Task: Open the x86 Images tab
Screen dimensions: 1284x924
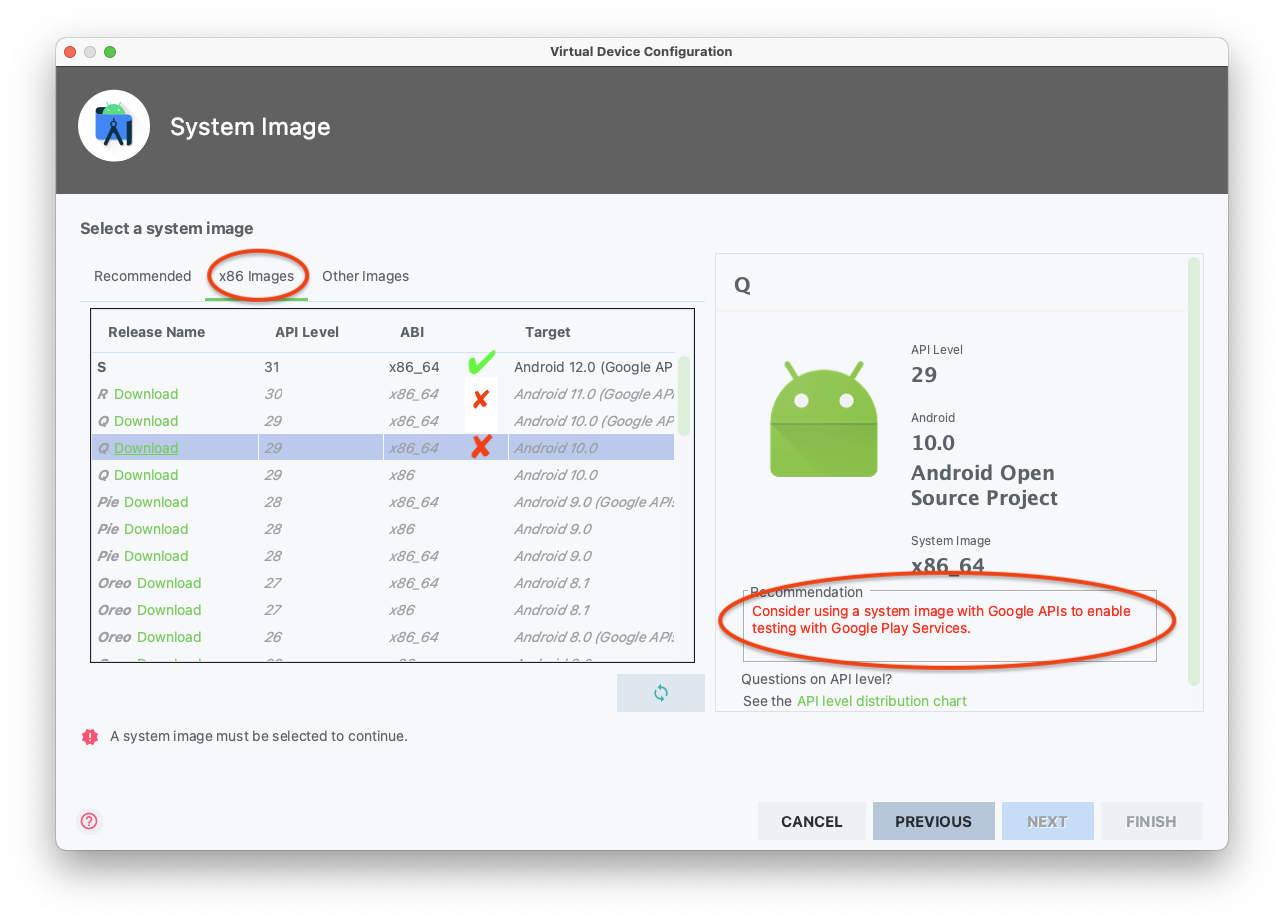Action: pyautogui.click(x=256, y=276)
